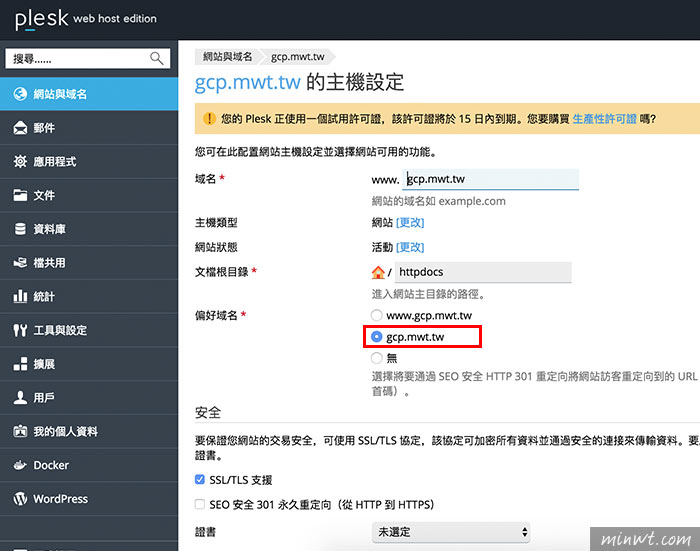The image size is (700, 551).
Task: Open the 資料庫 database icon
Action: 20,229
